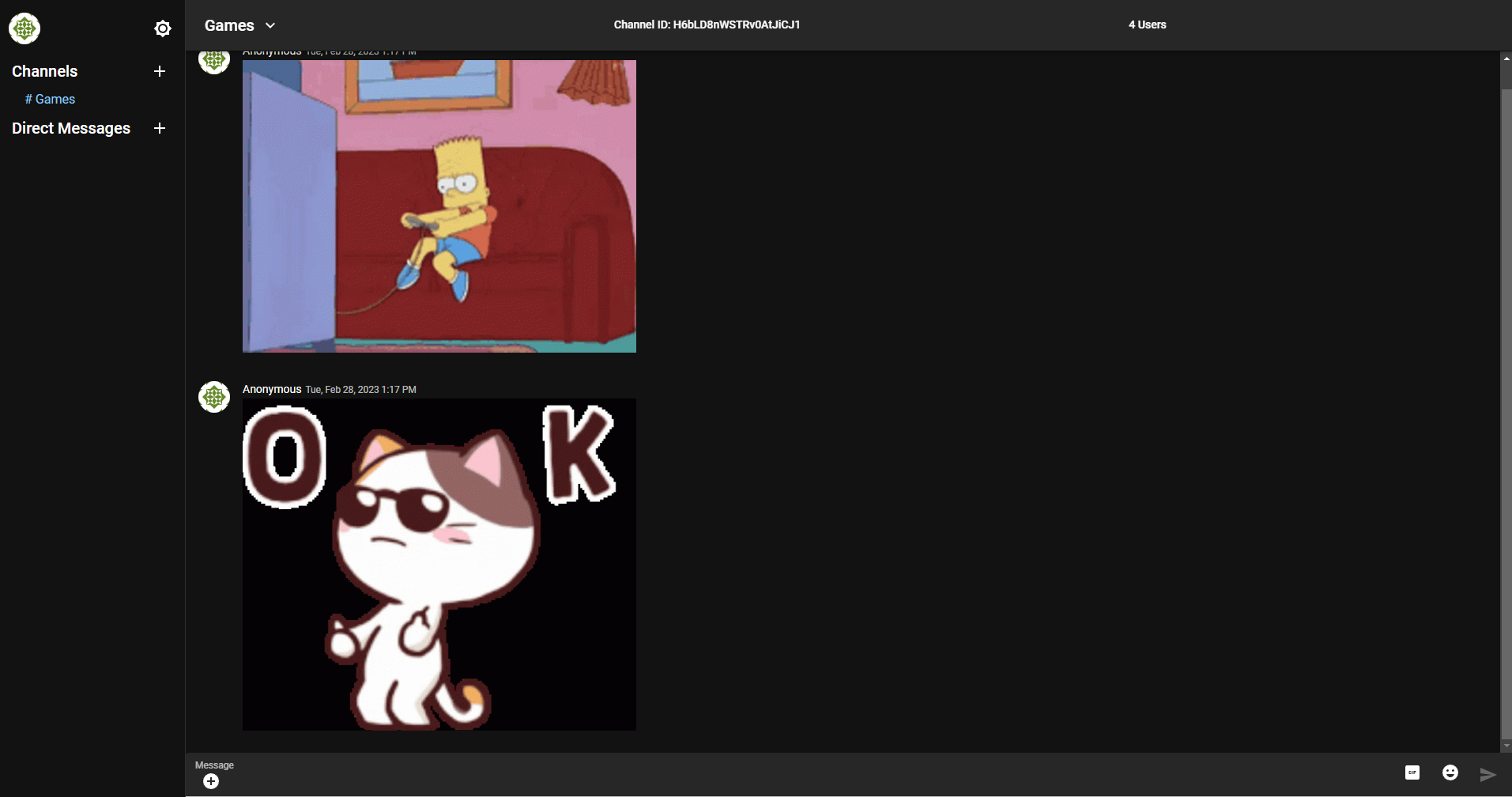Open the OK cat GIF
Screen dimensions: 1512x797
coord(439,565)
